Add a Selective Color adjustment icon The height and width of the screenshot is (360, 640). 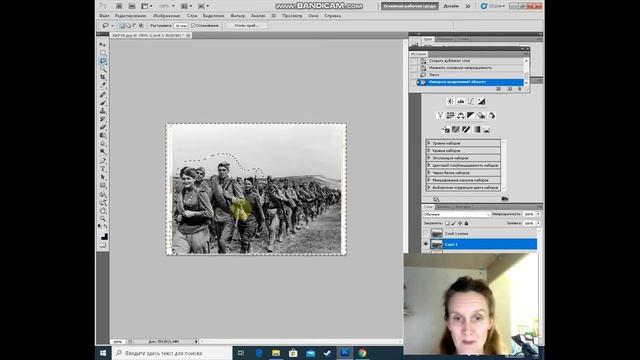tap(487, 130)
